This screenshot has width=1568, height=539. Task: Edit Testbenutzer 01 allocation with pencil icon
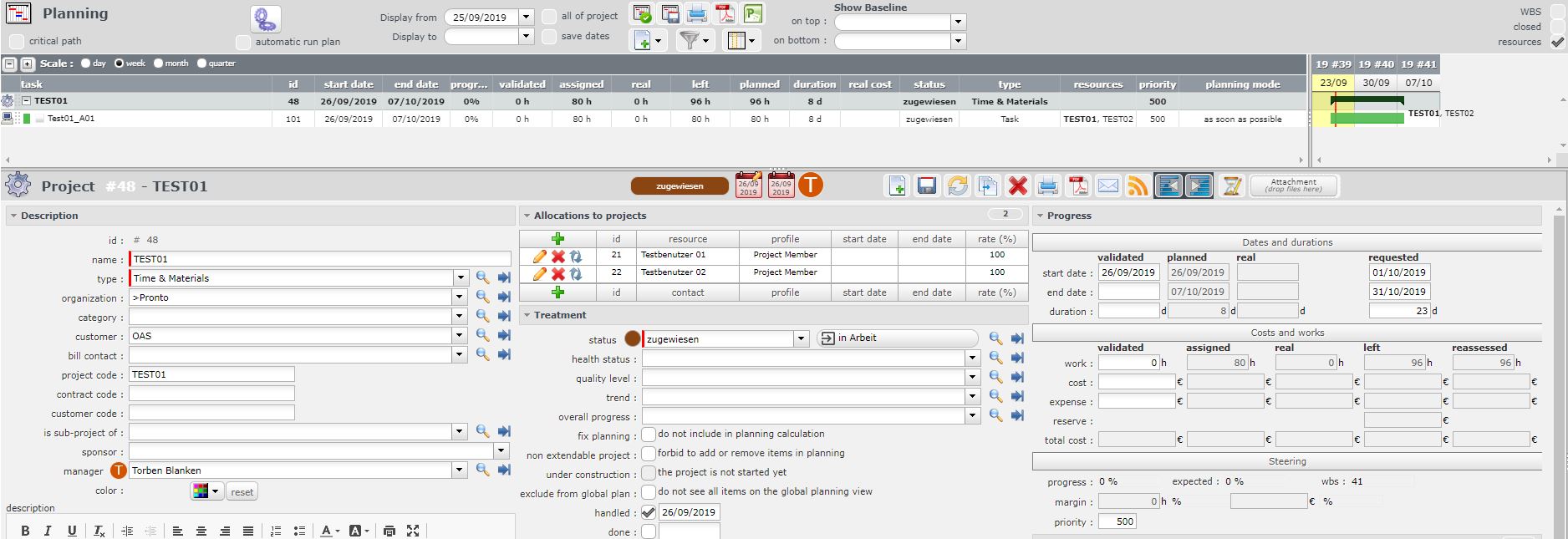539,256
